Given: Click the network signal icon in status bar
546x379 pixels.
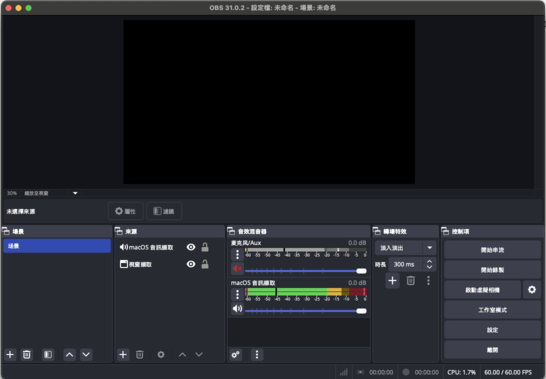Looking at the screenshot, I should pos(344,372).
